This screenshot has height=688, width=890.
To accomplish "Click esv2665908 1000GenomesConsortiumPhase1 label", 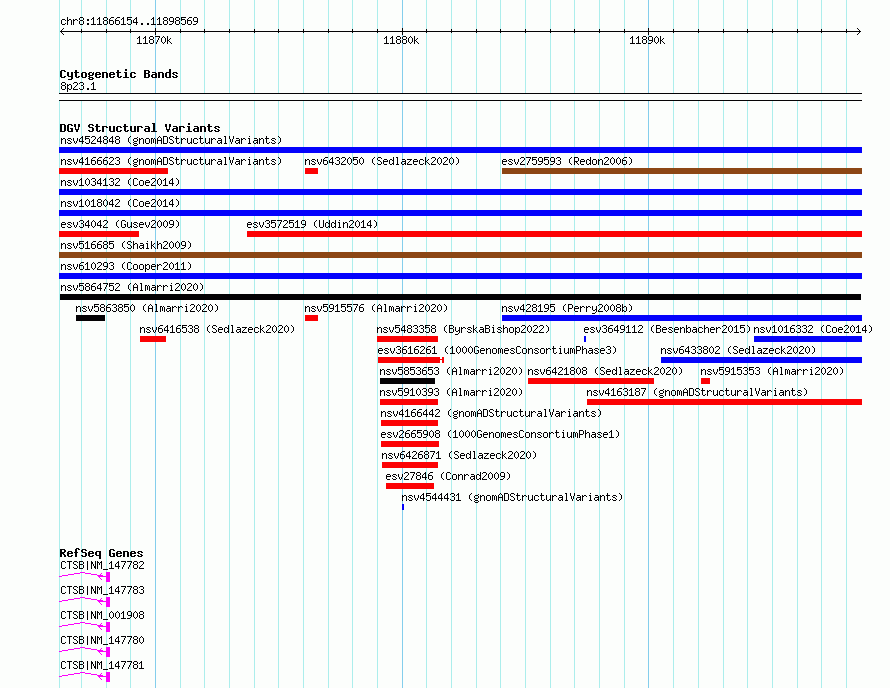I will point(500,434).
